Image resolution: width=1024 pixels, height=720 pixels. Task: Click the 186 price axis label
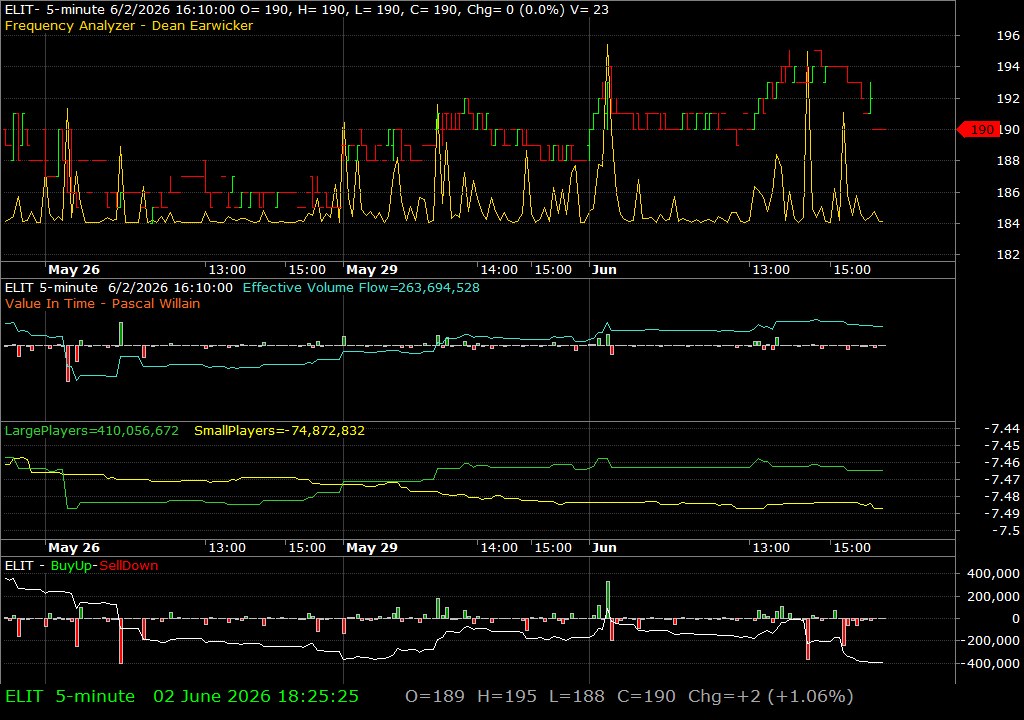click(x=1008, y=192)
